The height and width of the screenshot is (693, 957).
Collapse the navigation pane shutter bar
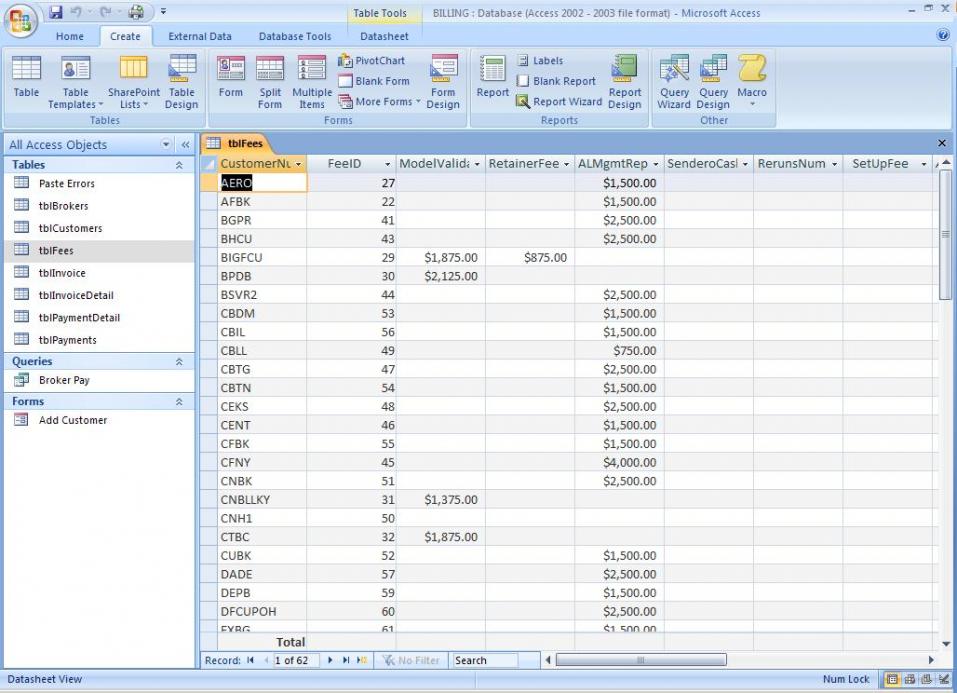(x=186, y=145)
